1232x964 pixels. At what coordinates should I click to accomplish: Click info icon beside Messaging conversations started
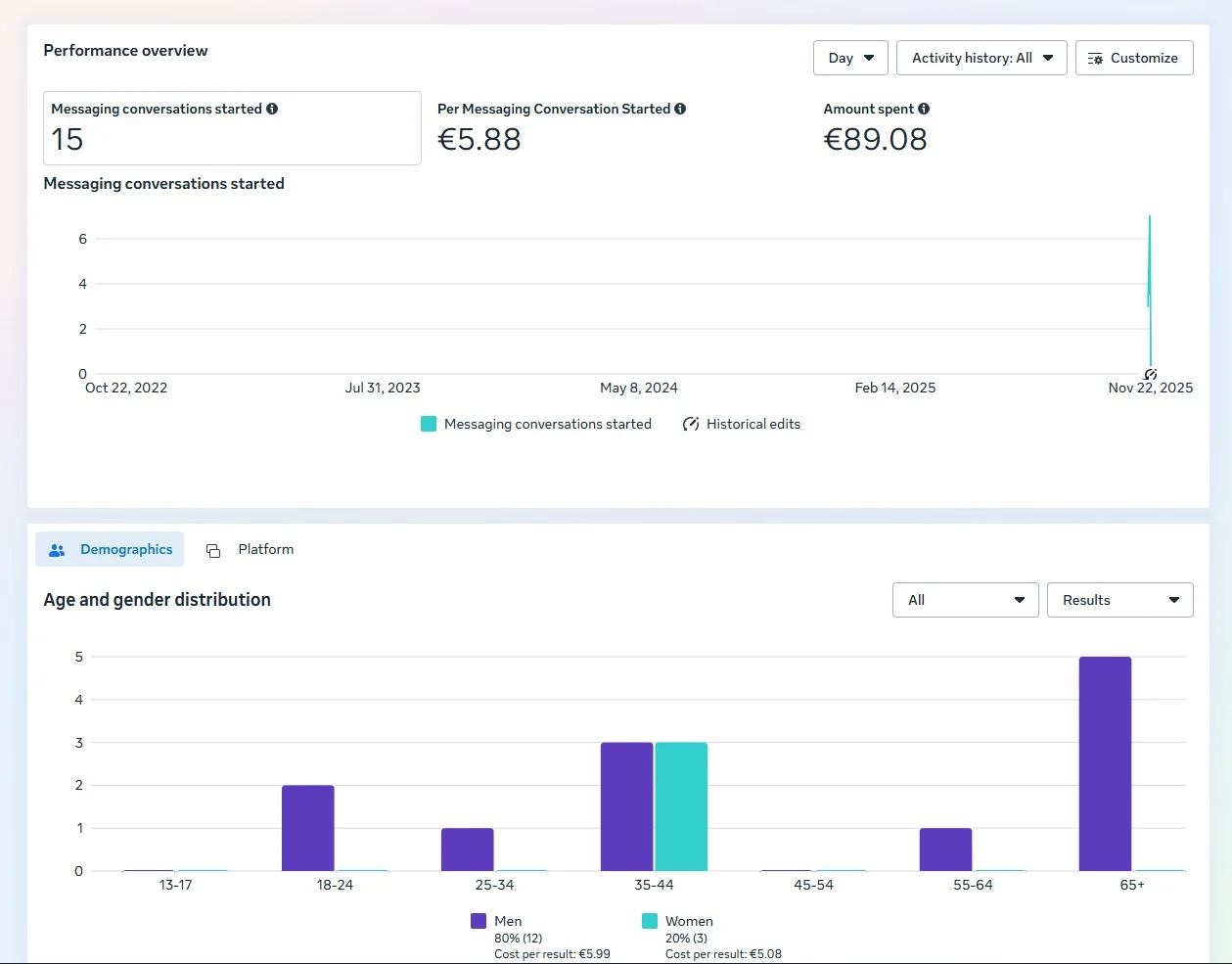coord(272,109)
